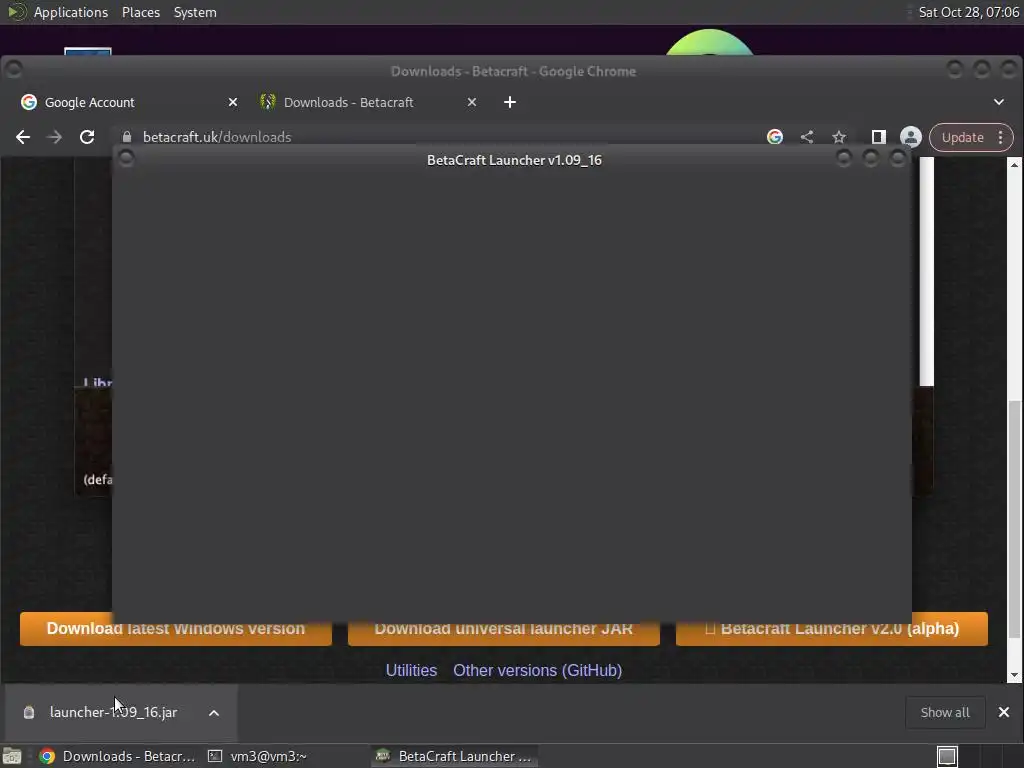Click the Chrome forward arrow
Viewport: 1024px width, 768px height.
coord(55,137)
